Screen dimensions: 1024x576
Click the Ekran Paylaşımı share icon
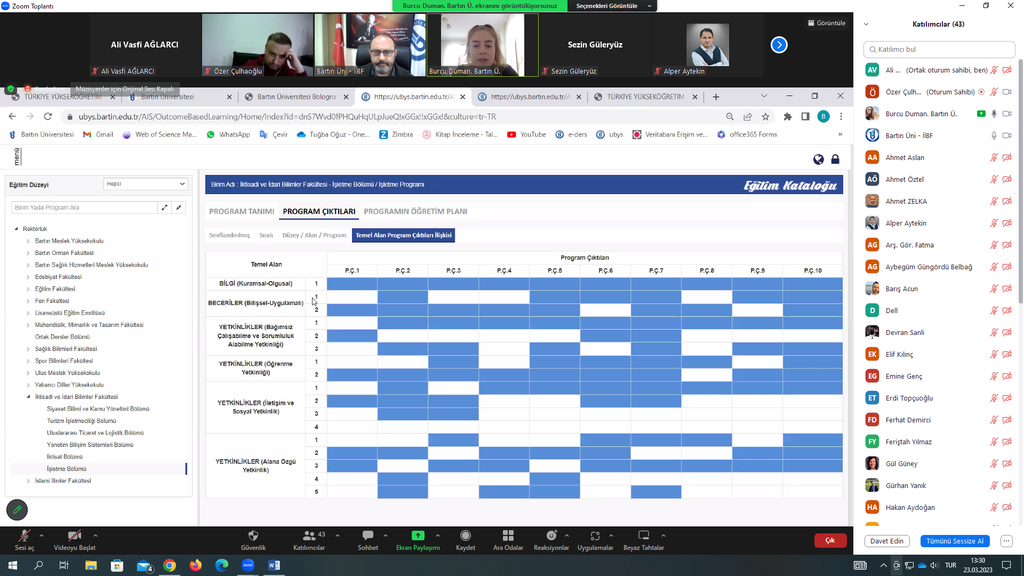[417, 536]
